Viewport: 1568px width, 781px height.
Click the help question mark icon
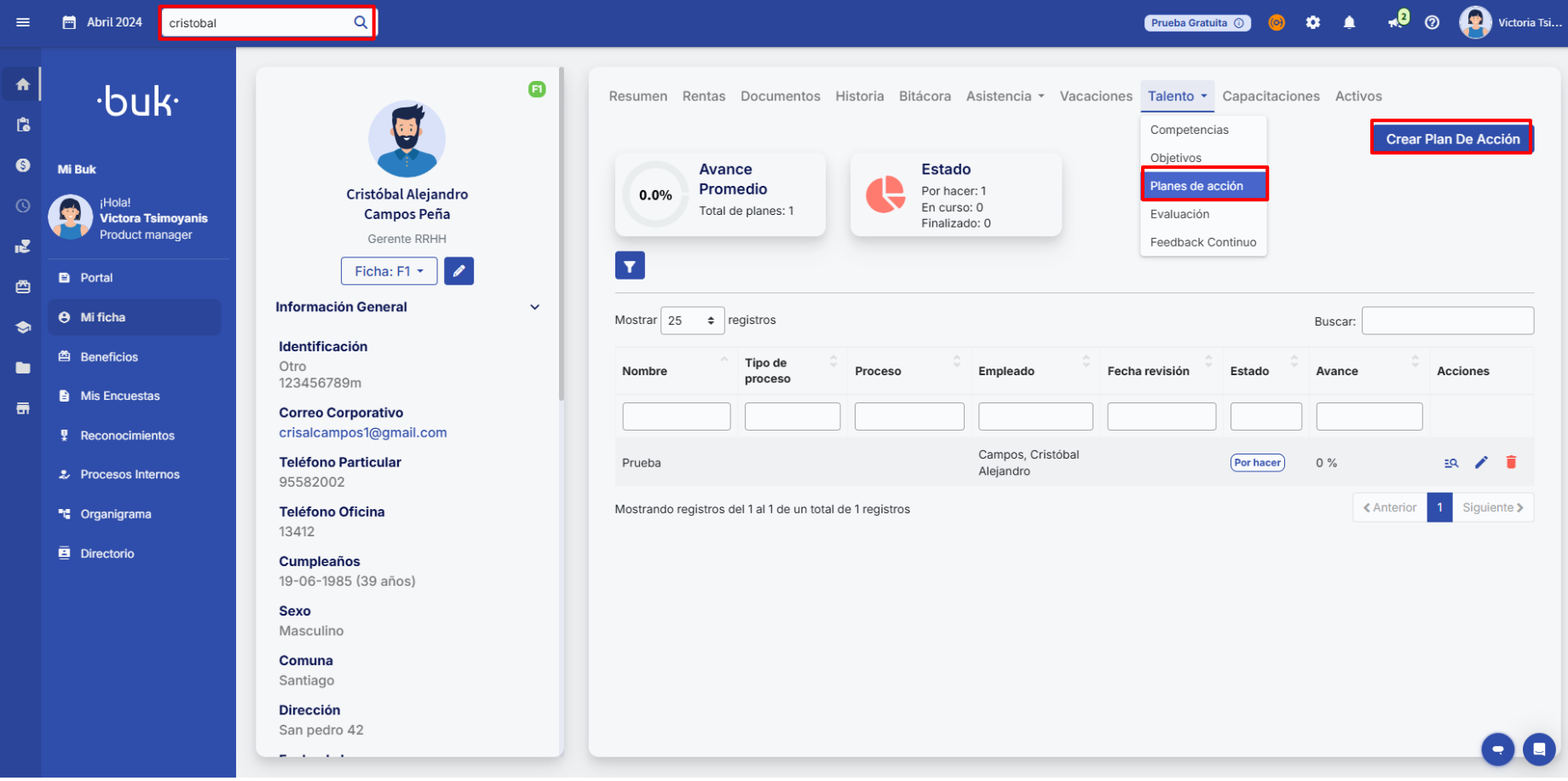[x=1433, y=23]
